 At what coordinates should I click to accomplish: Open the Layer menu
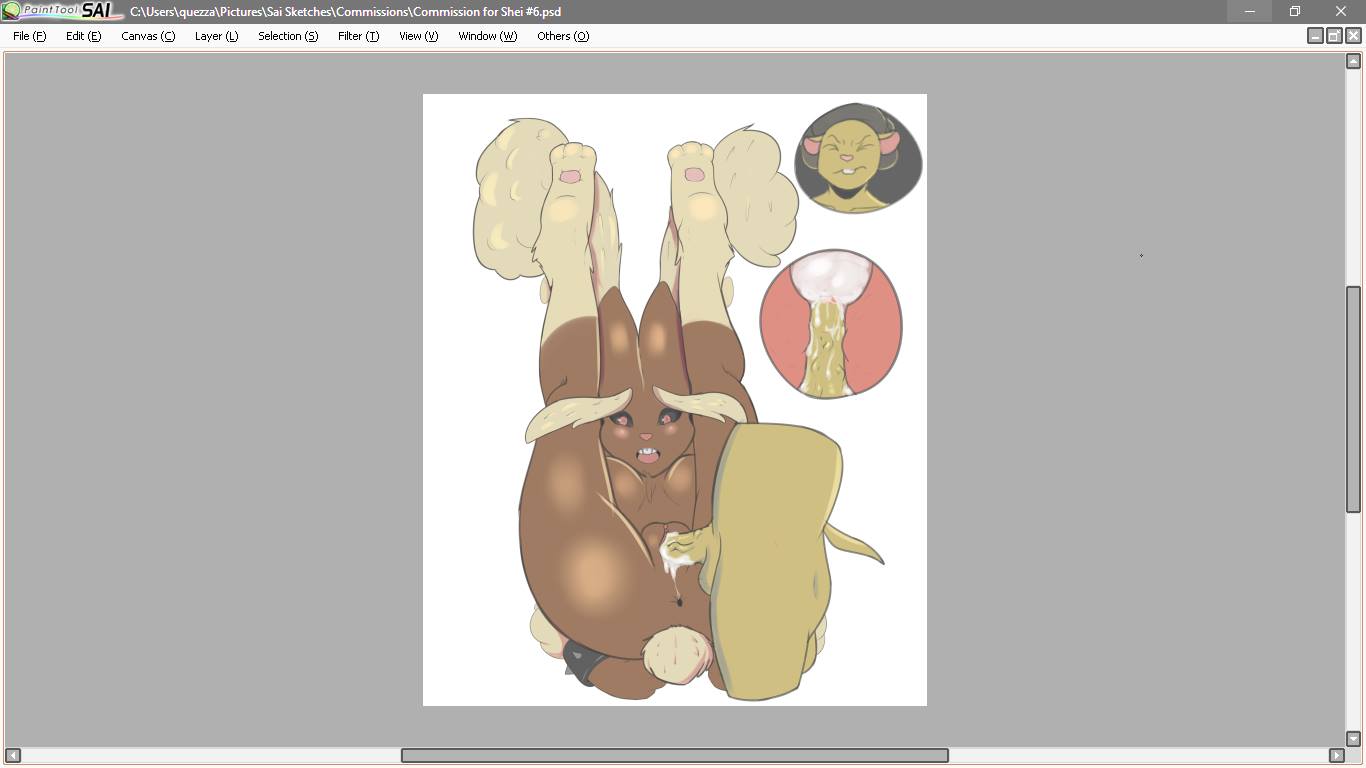(x=216, y=36)
